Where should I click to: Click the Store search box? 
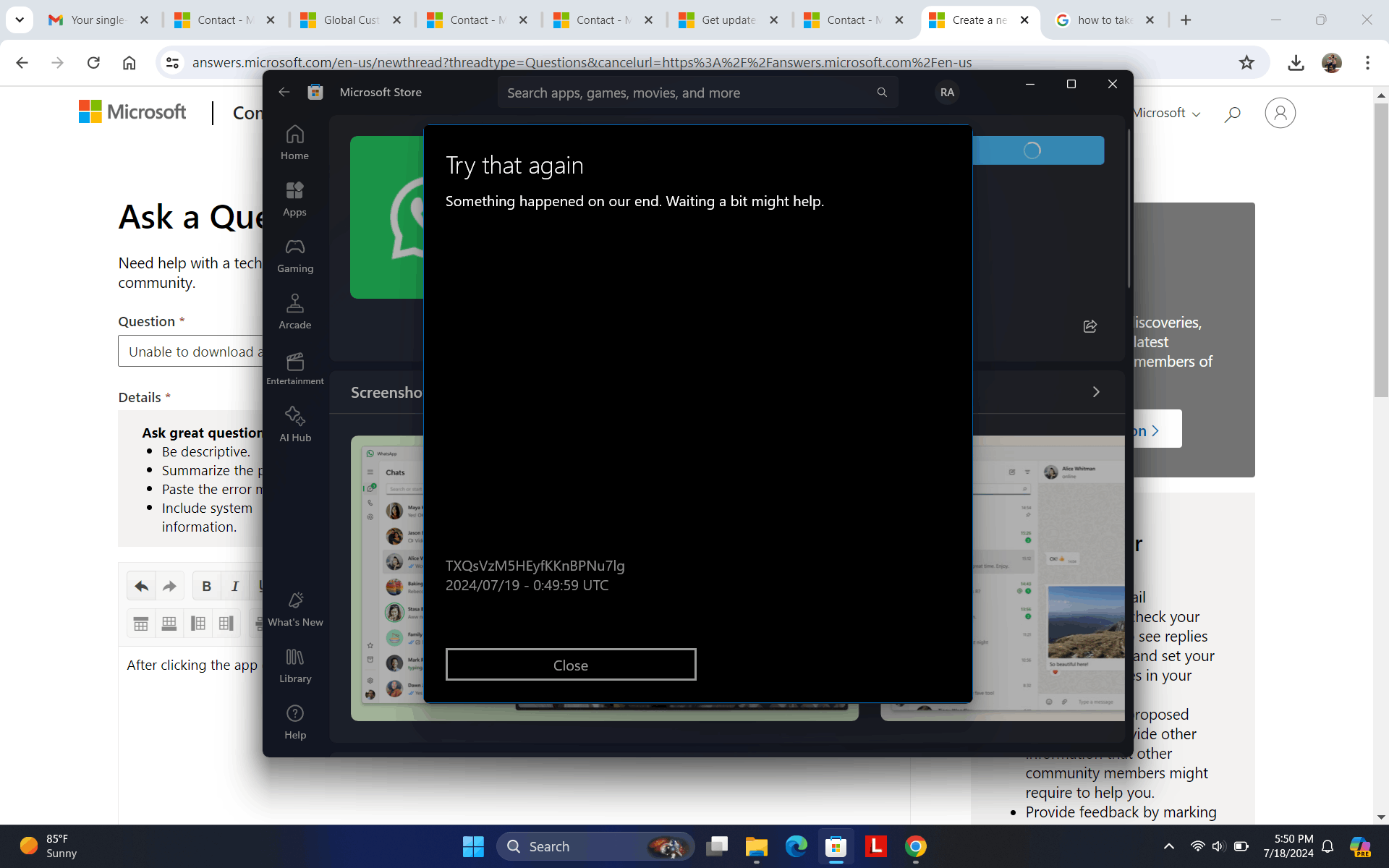(687, 93)
